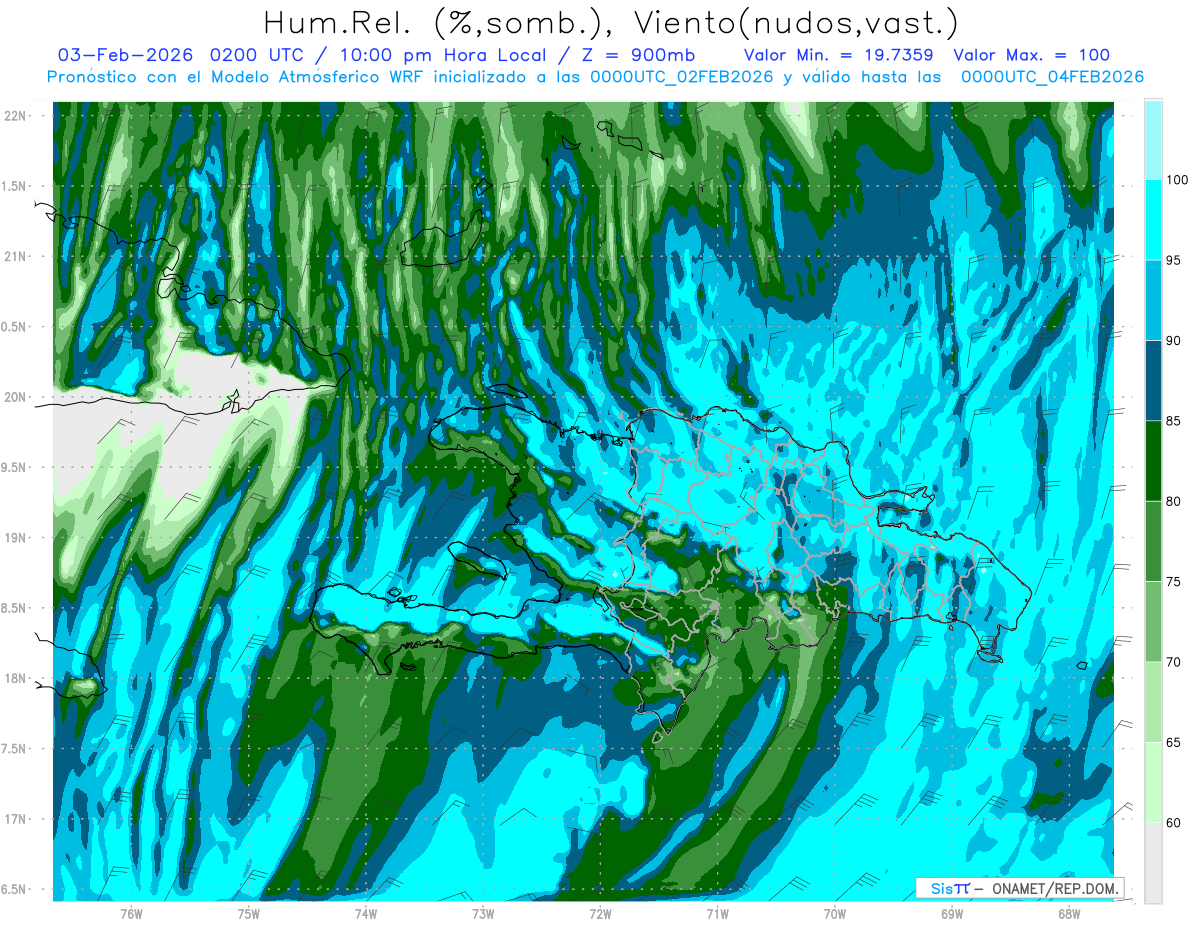1200x927 pixels.
Task: Pick the medium green 70–75 colorbar segment
Action: [x=1153, y=622]
